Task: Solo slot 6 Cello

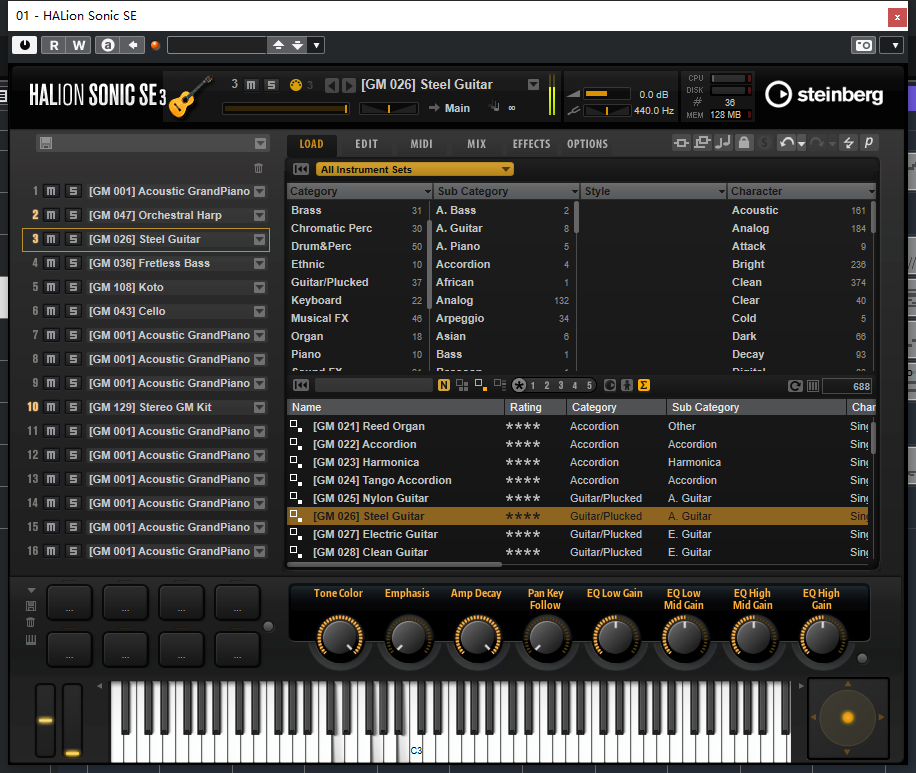Action: coord(73,311)
